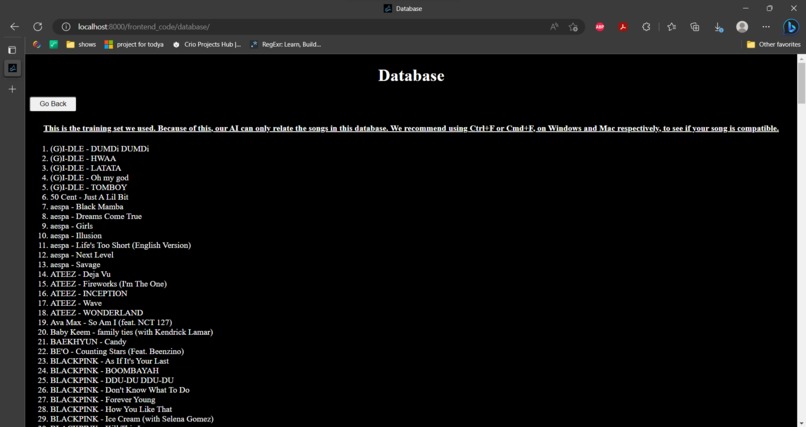Open the project for todya bookmark
This screenshot has width=806, height=427.
click(x=134, y=45)
